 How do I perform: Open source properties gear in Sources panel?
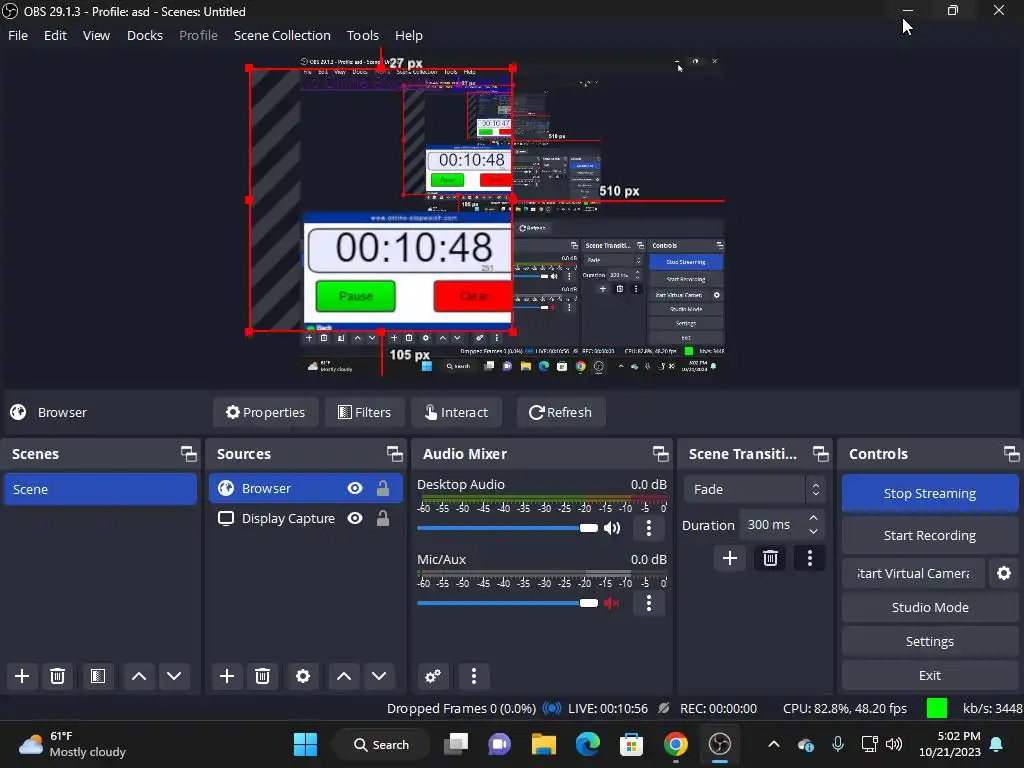pos(303,676)
